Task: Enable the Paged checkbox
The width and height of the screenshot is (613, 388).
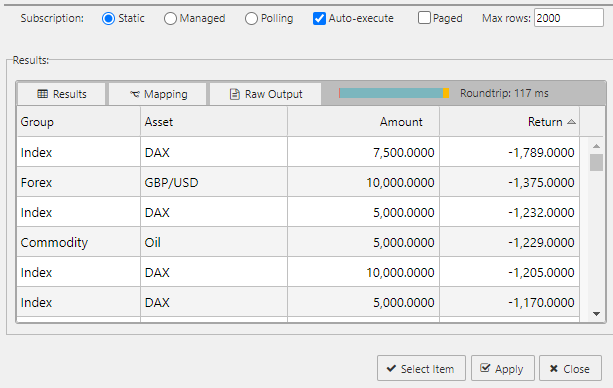Action: tap(424, 18)
